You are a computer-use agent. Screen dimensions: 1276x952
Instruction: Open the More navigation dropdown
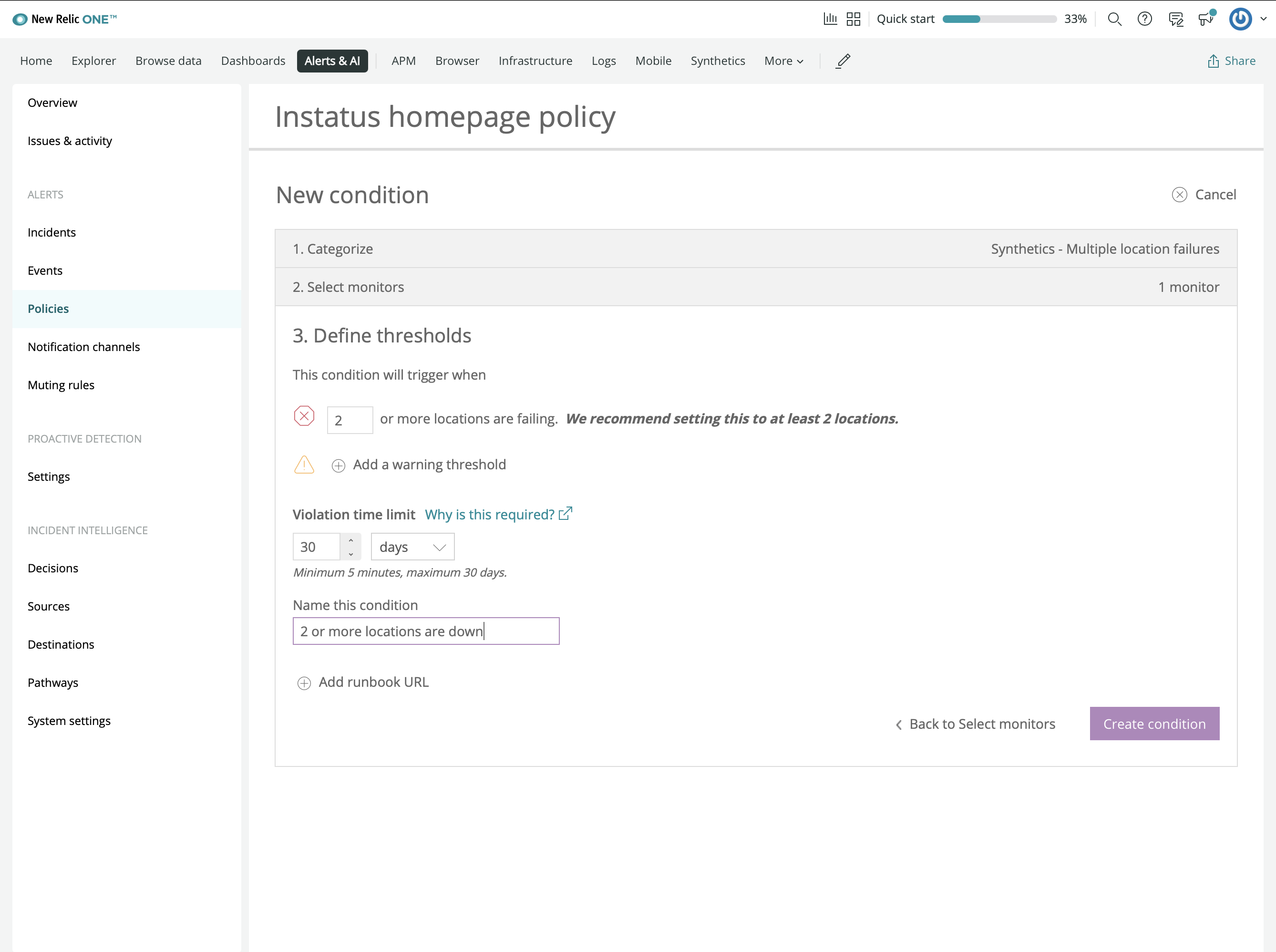click(x=784, y=61)
